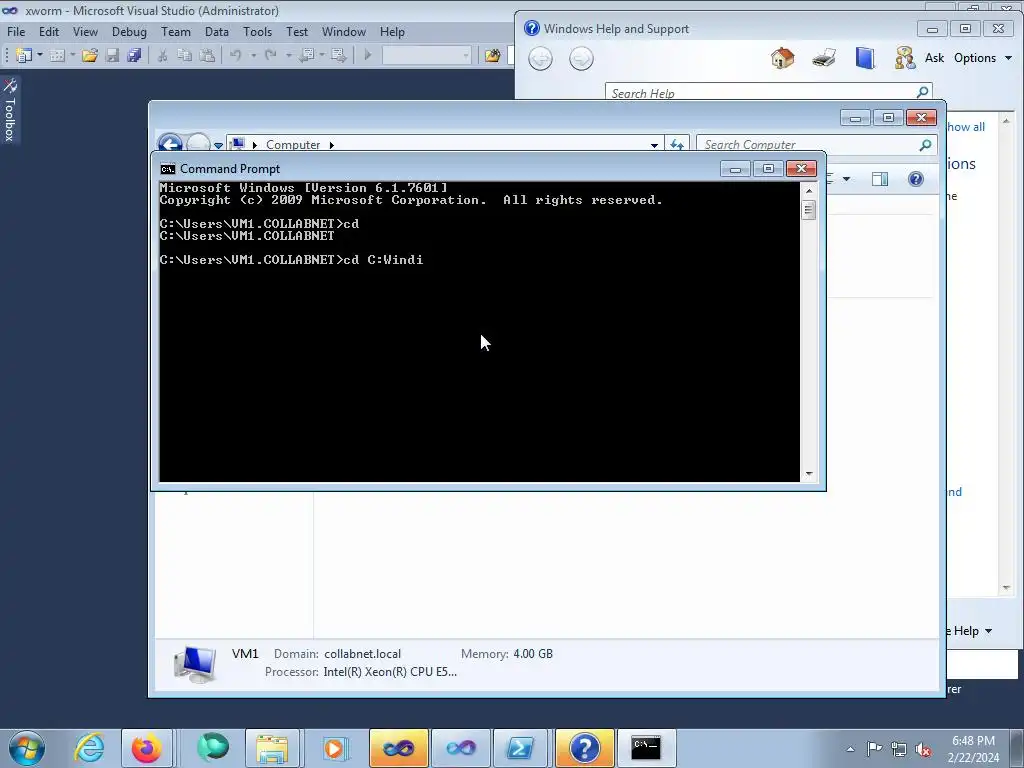Click the Undo arrow icon
The height and width of the screenshot is (768, 1024).
236,56
